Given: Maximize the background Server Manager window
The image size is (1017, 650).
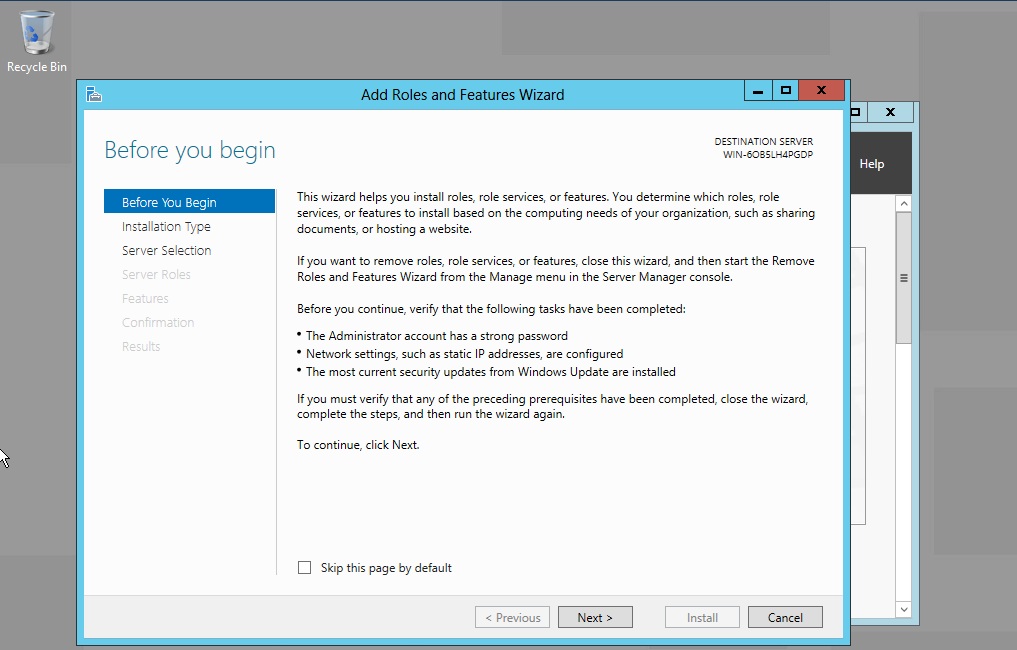Looking at the screenshot, I should tap(857, 112).
